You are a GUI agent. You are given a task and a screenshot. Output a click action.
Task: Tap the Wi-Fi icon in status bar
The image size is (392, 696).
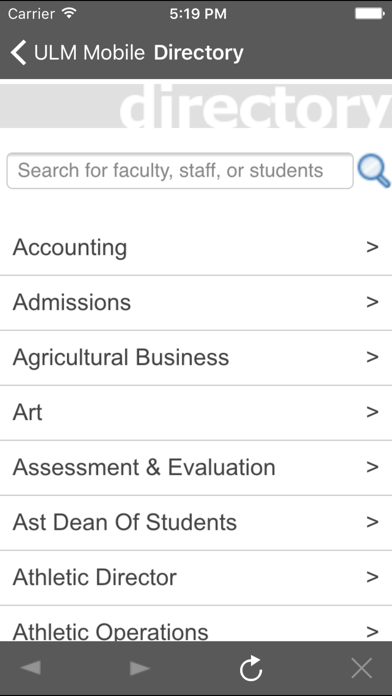(69, 13)
